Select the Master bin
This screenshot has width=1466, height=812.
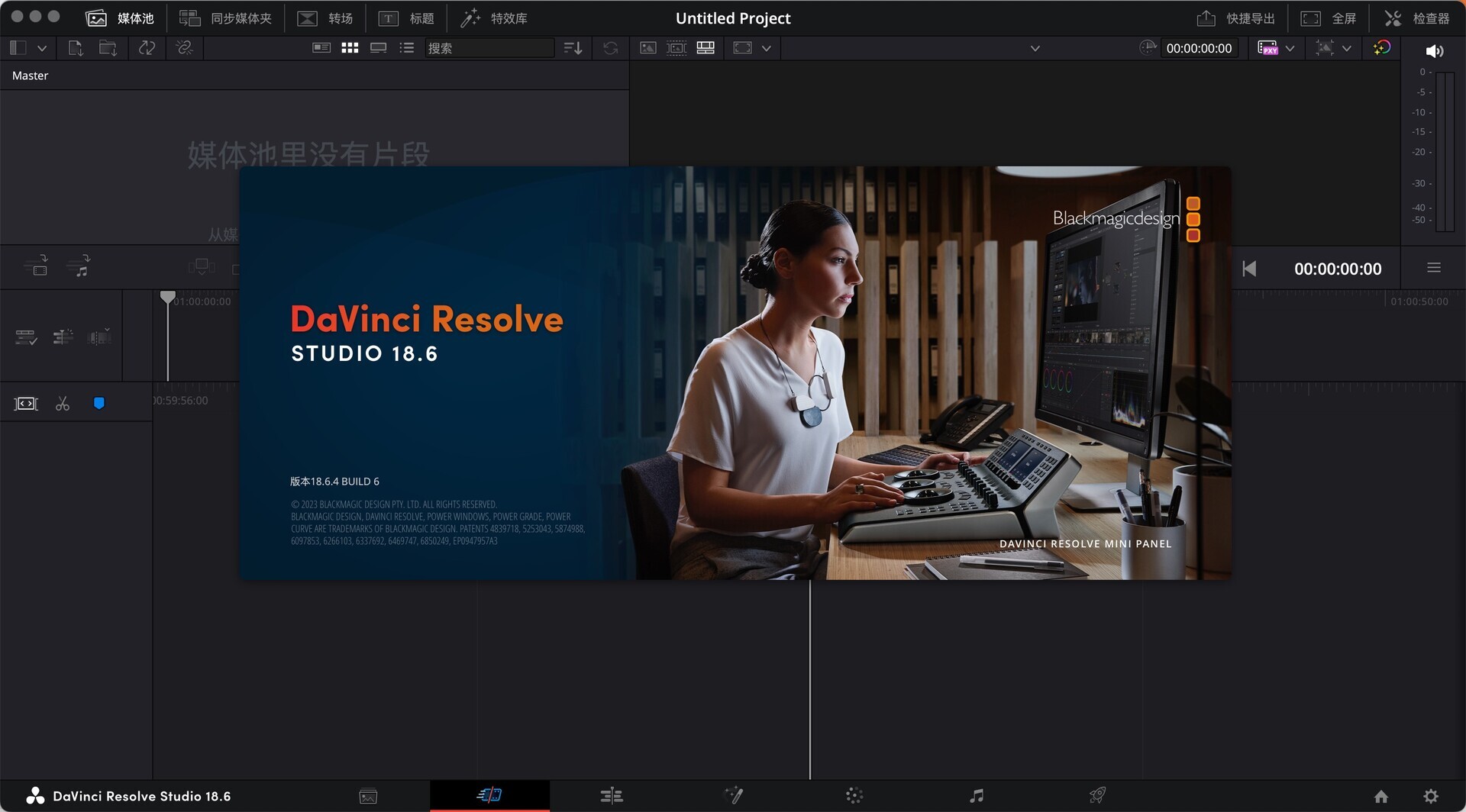30,76
